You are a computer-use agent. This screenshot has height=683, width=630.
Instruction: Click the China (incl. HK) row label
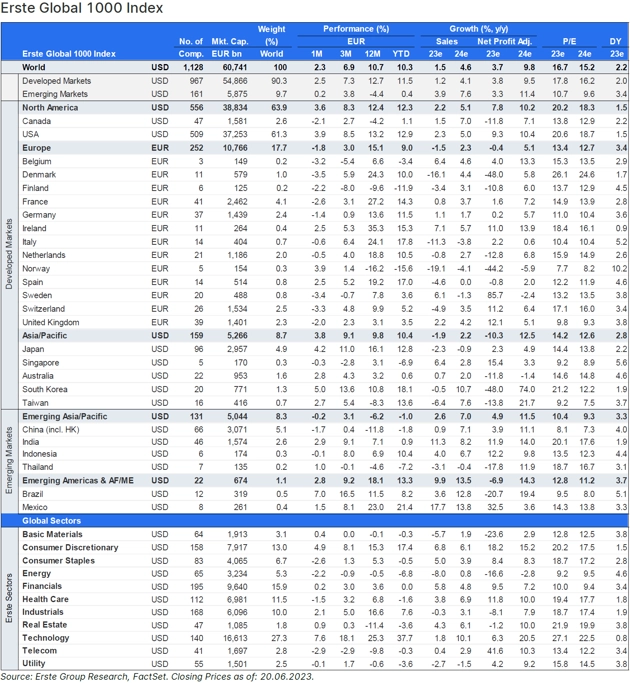(51, 429)
